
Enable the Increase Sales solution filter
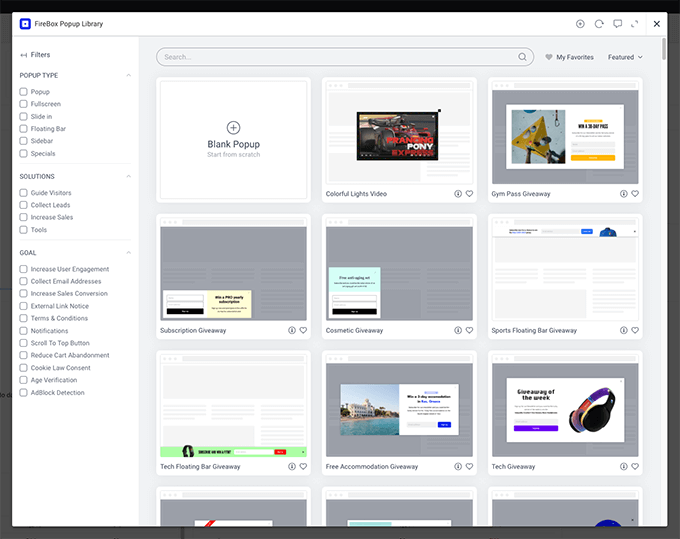[23, 217]
